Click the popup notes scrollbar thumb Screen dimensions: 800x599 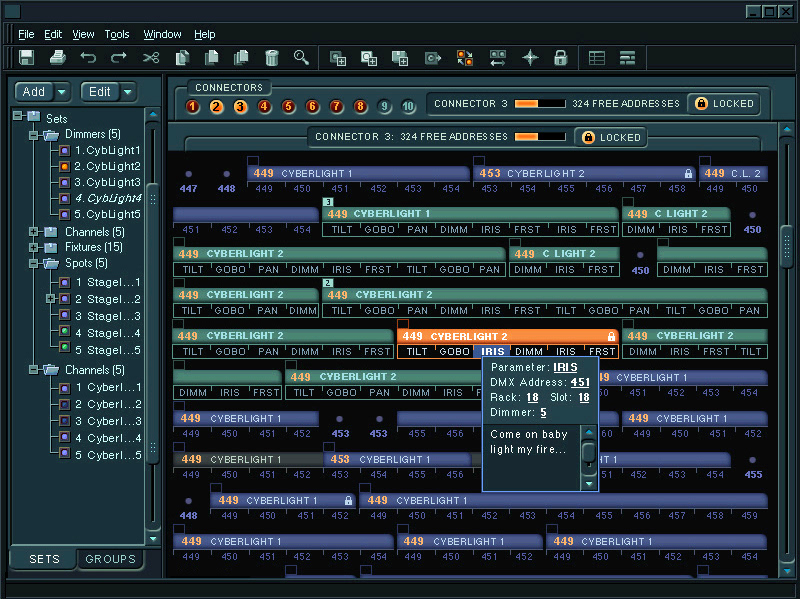[x=589, y=453]
